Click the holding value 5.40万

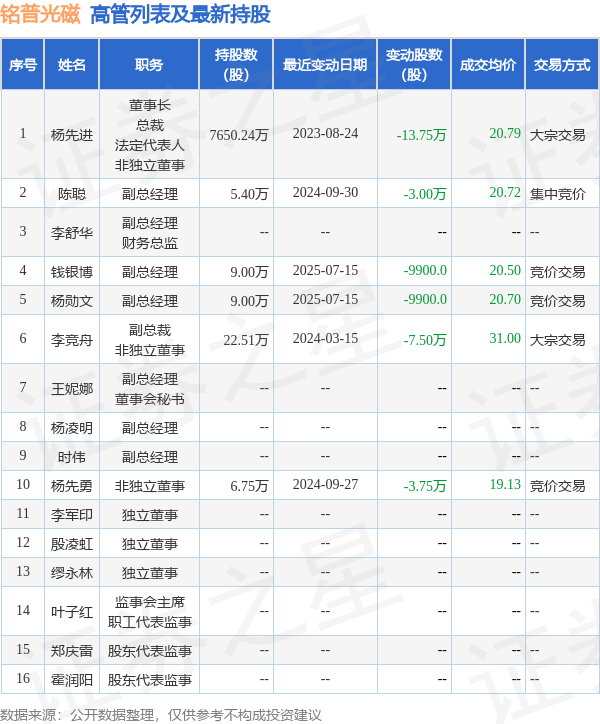pos(249,194)
